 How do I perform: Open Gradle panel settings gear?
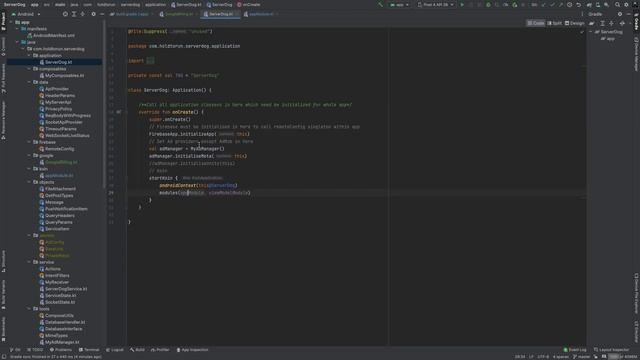(620, 14)
